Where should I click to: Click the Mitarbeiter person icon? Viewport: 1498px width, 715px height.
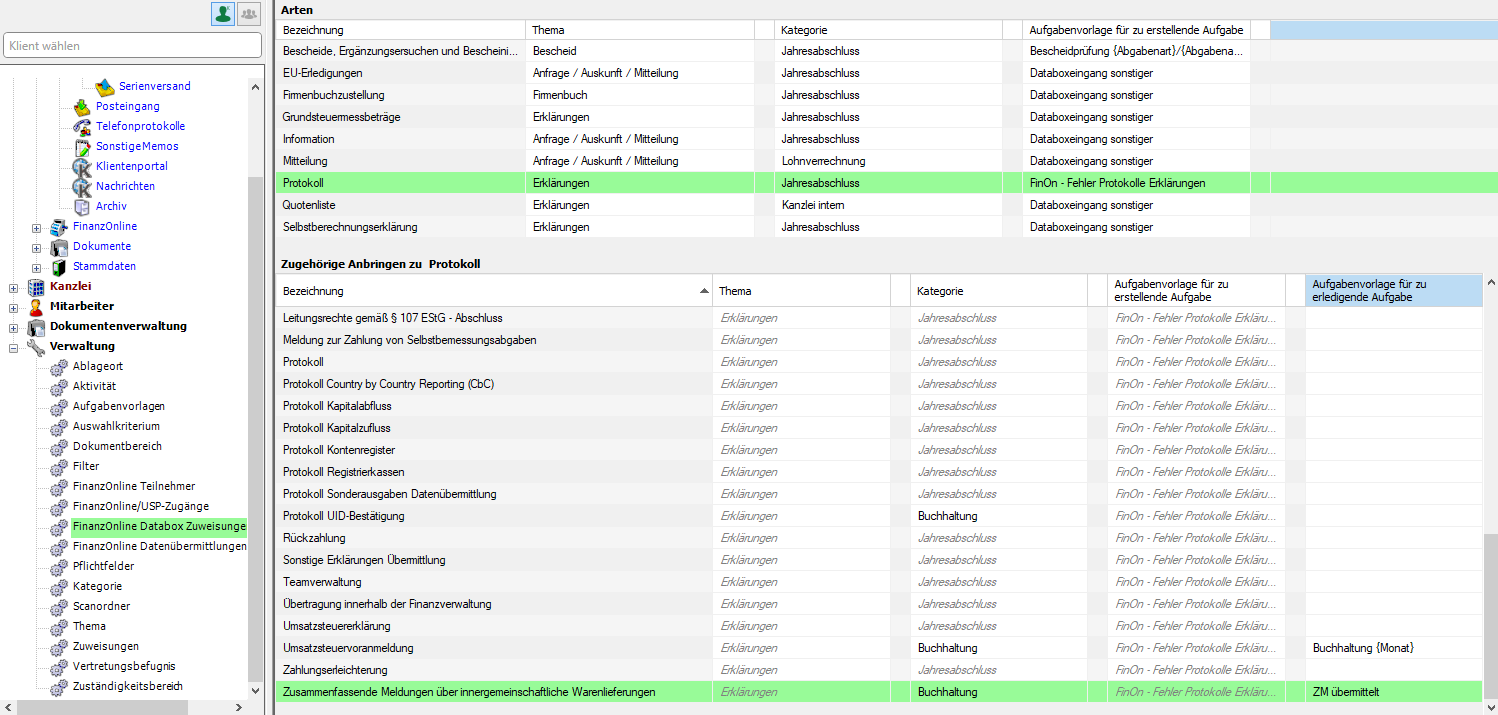[x=37, y=307]
